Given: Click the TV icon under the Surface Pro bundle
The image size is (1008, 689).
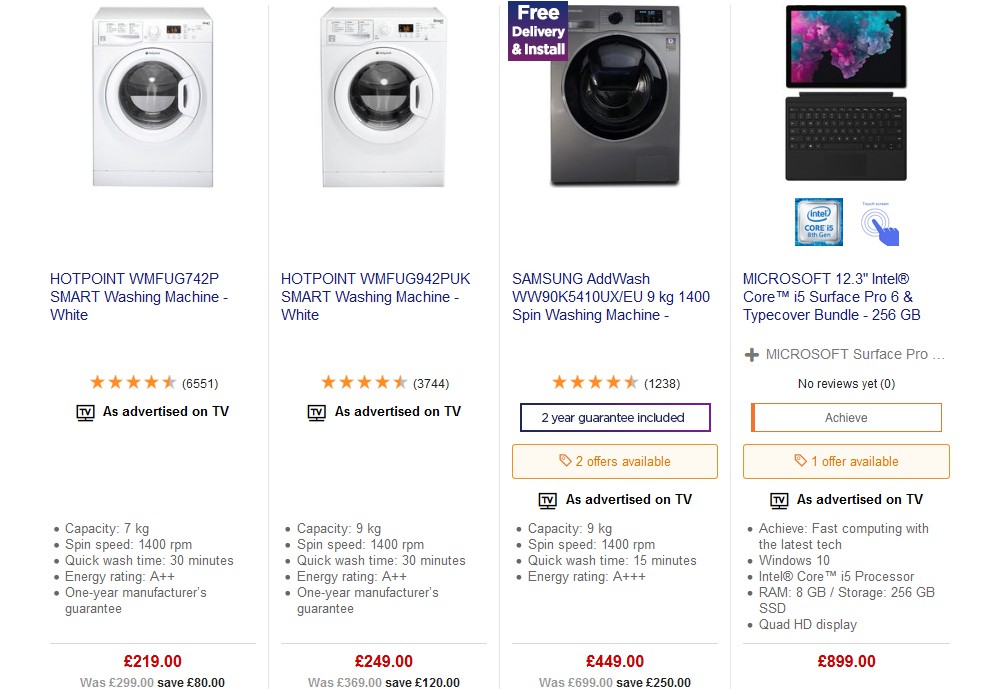Looking at the screenshot, I should click(779, 500).
